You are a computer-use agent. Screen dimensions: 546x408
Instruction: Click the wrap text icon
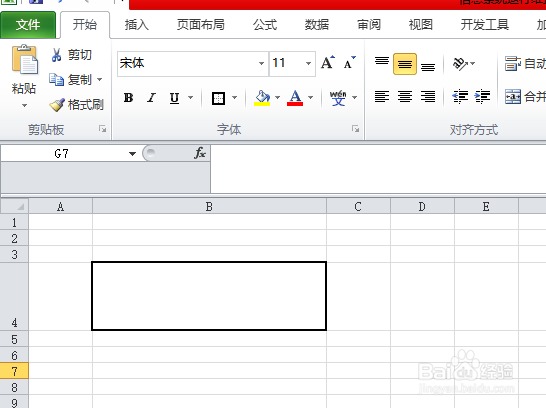coord(513,64)
